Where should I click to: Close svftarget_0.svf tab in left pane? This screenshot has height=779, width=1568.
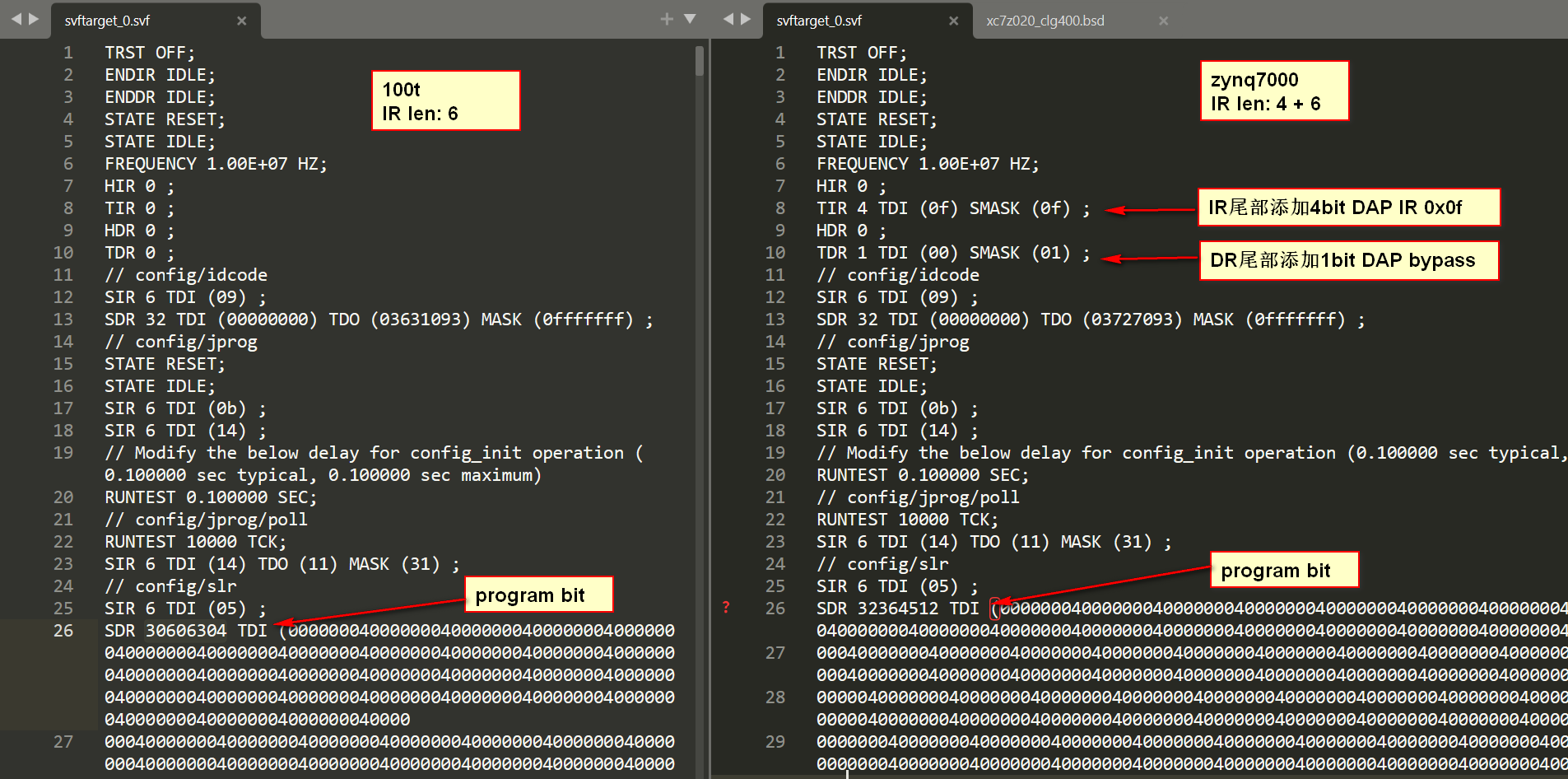point(241,21)
